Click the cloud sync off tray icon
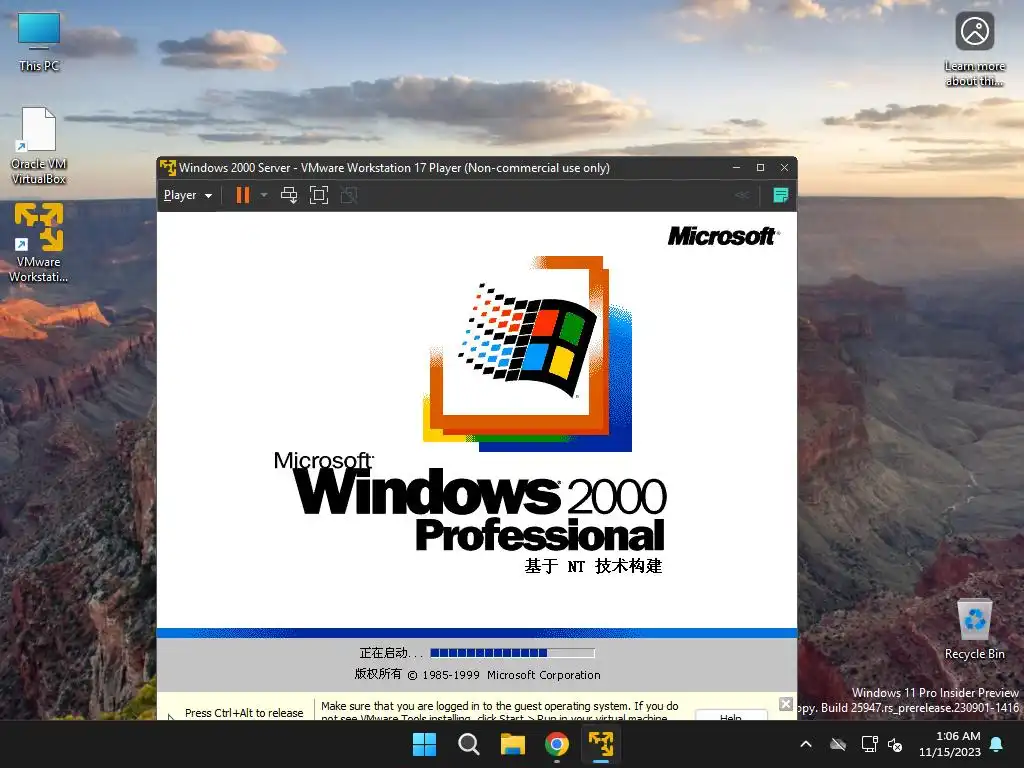This screenshot has width=1024, height=768. [838, 744]
